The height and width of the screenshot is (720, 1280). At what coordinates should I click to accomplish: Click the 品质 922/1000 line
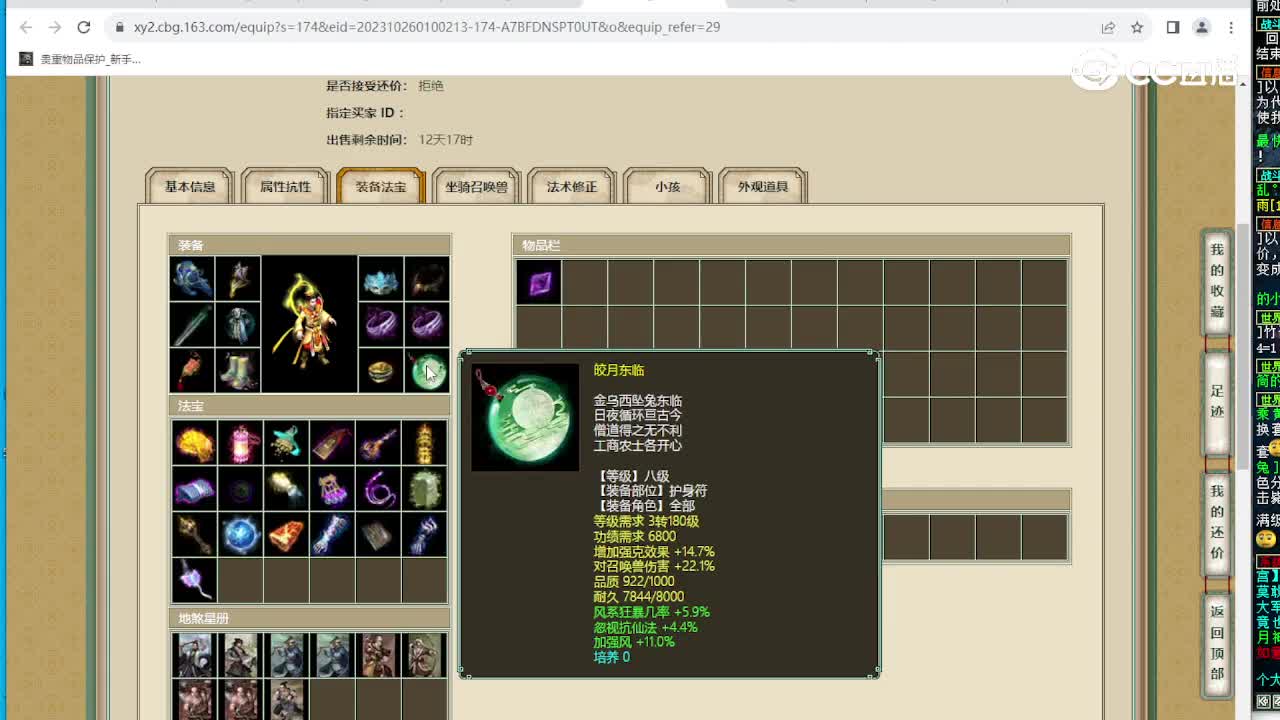click(x=634, y=581)
